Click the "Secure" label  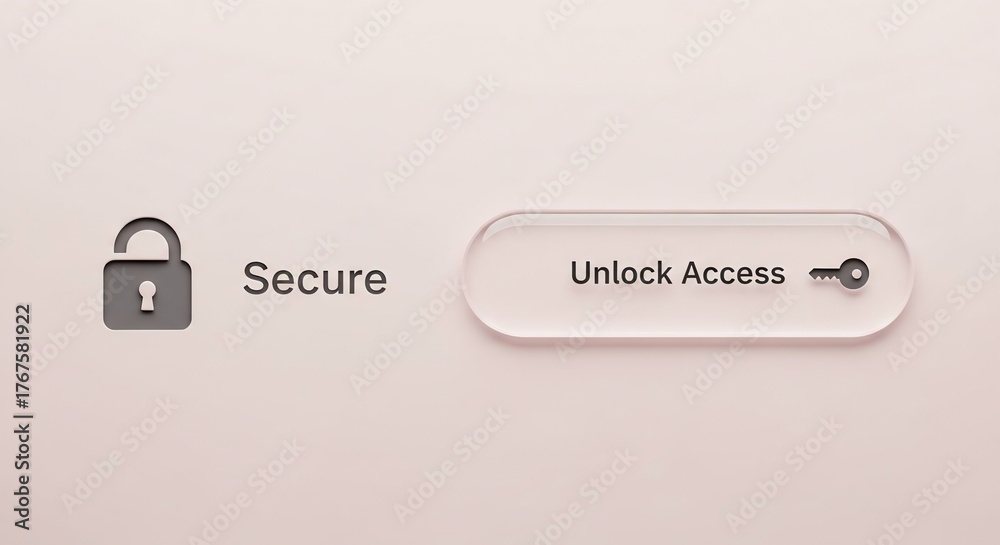[x=314, y=279]
